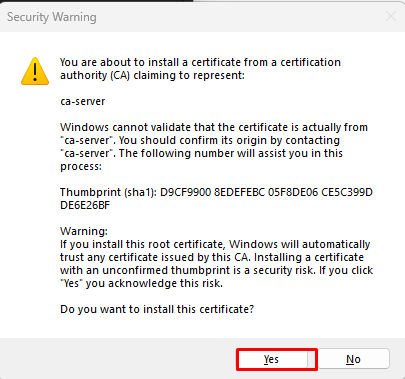Image resolution: width=405 pixels, height=379 pixels.
Task: Click the Warning: heading text
Action: (x=84, y=231)
